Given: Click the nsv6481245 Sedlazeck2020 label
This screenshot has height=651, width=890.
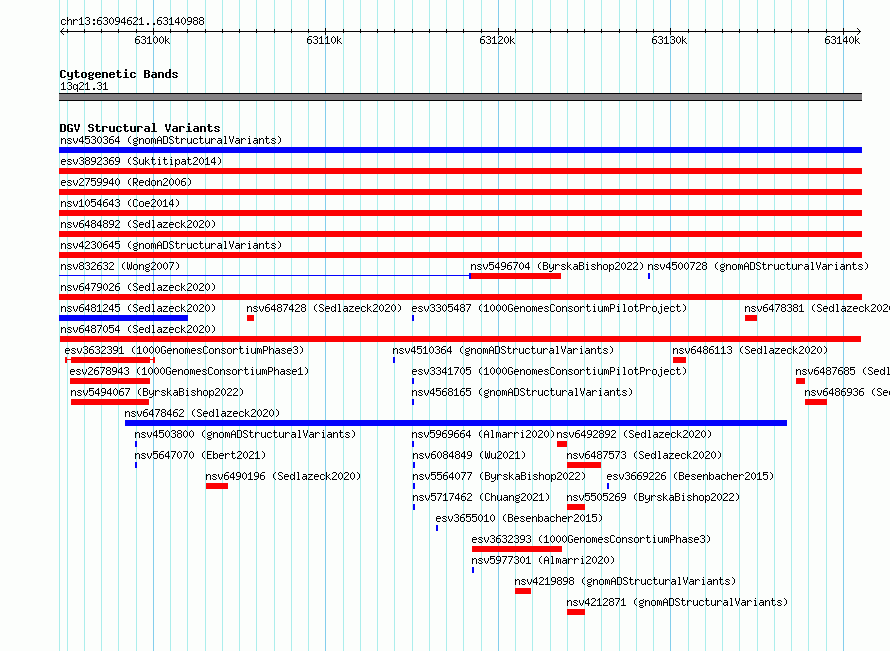Looking at the screenshot, I should [138, 308].
